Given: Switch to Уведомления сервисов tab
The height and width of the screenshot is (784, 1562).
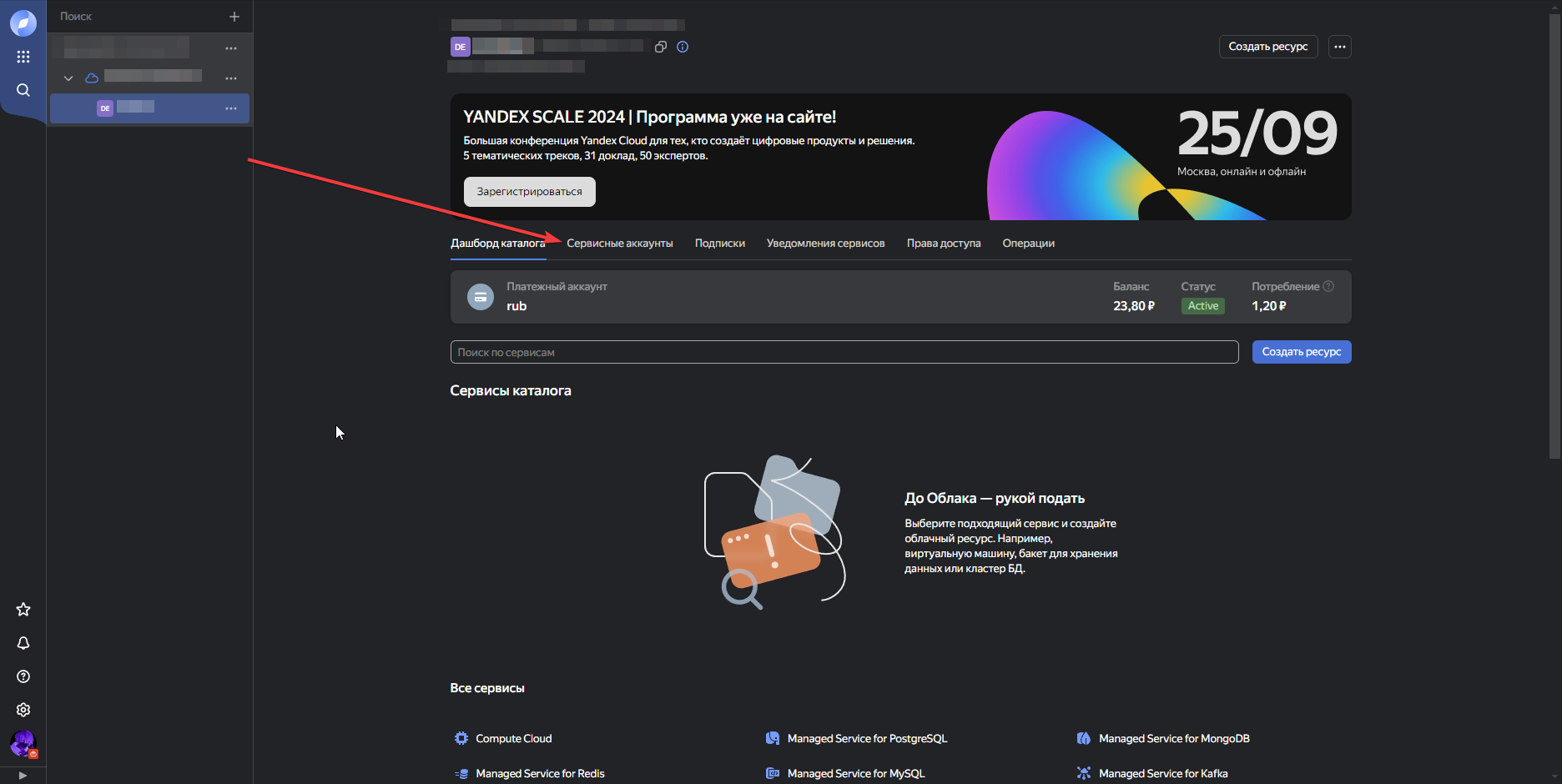Looking at the screenshot, I should tap(826, 243).
